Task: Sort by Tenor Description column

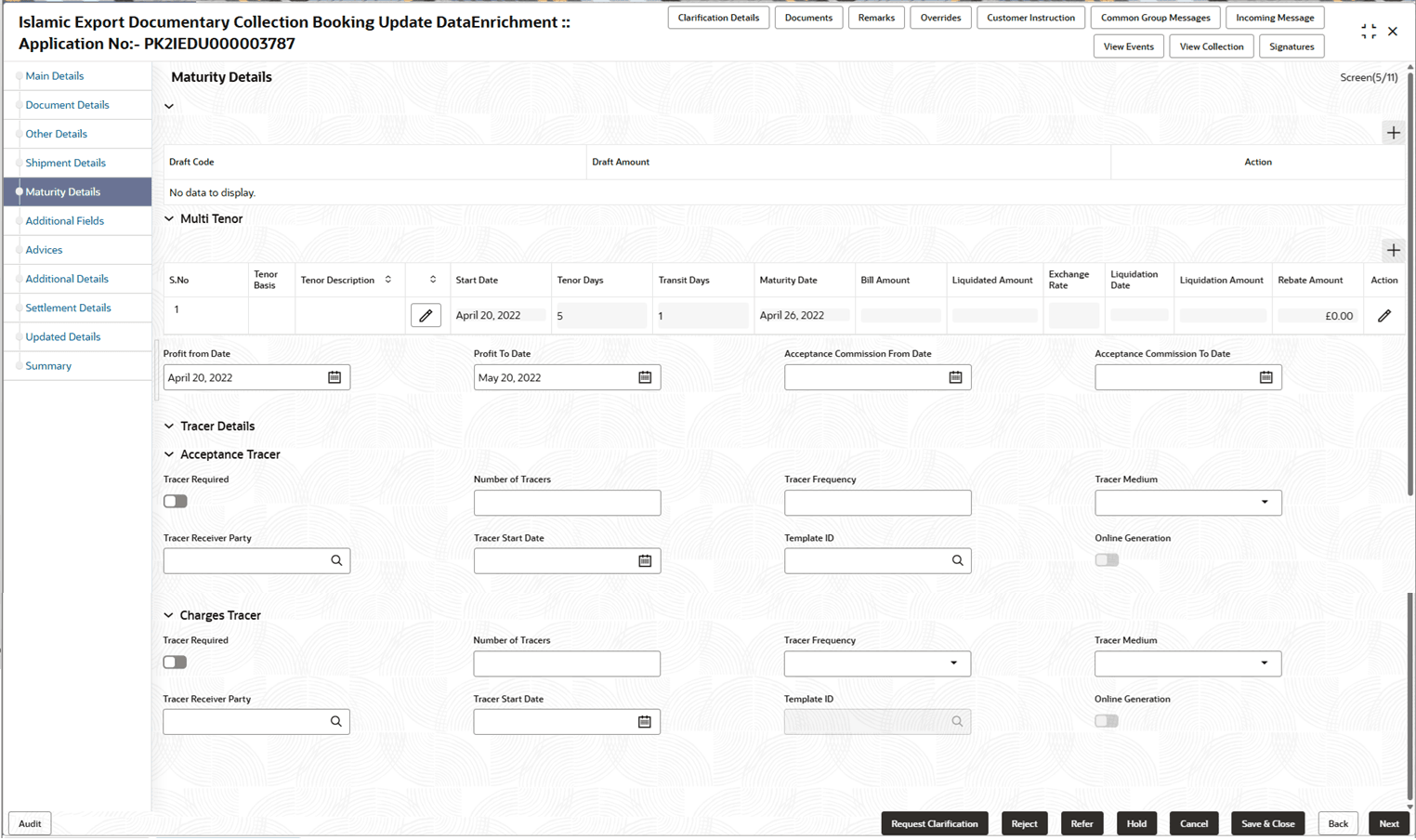Action: [388, 279]
